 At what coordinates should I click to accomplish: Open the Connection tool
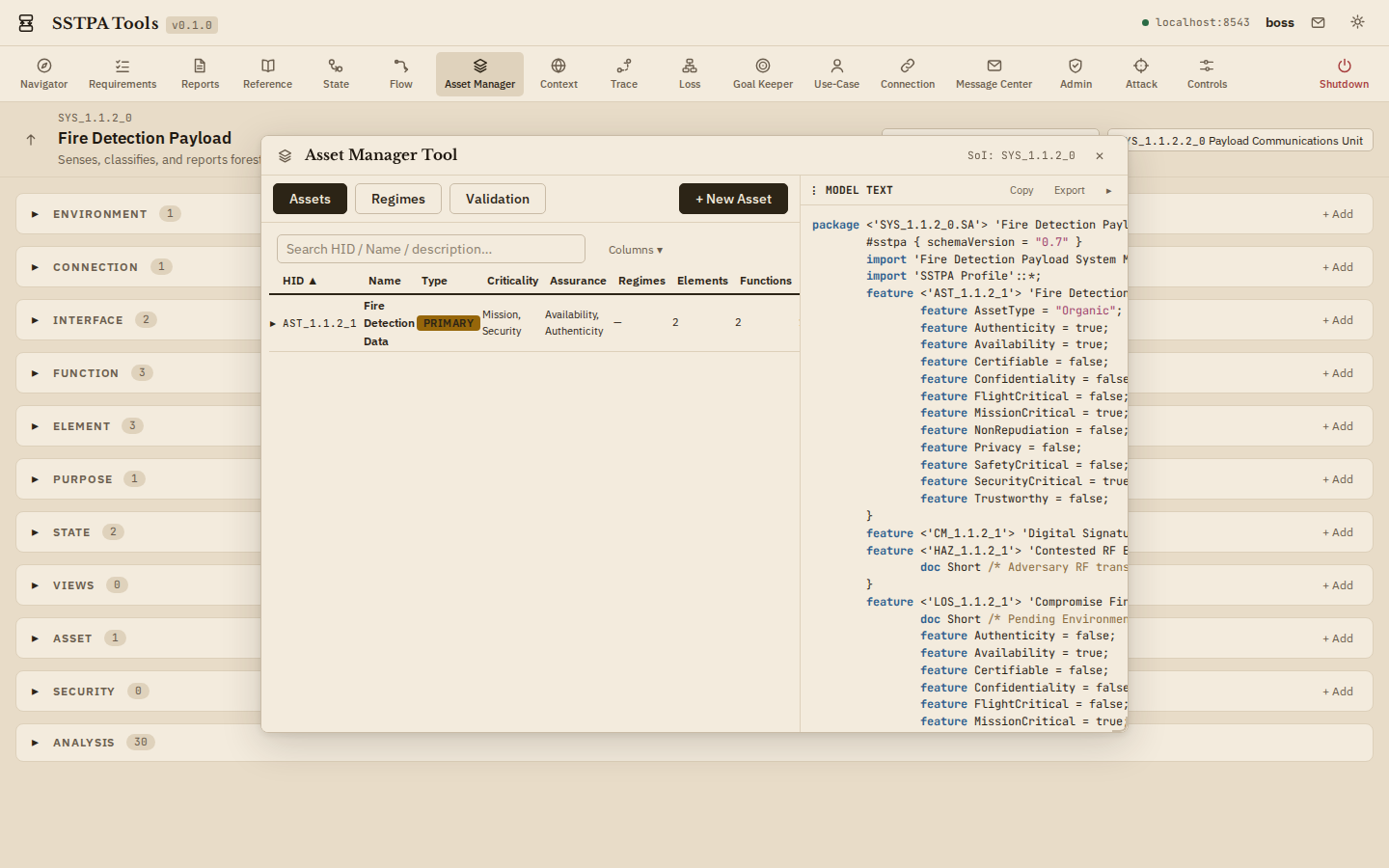coord(908,74)
